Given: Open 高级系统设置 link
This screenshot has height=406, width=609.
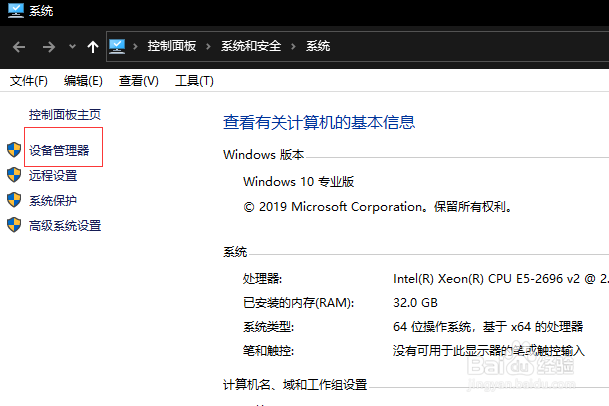Looking at the screenshot, I should point(65,225).
